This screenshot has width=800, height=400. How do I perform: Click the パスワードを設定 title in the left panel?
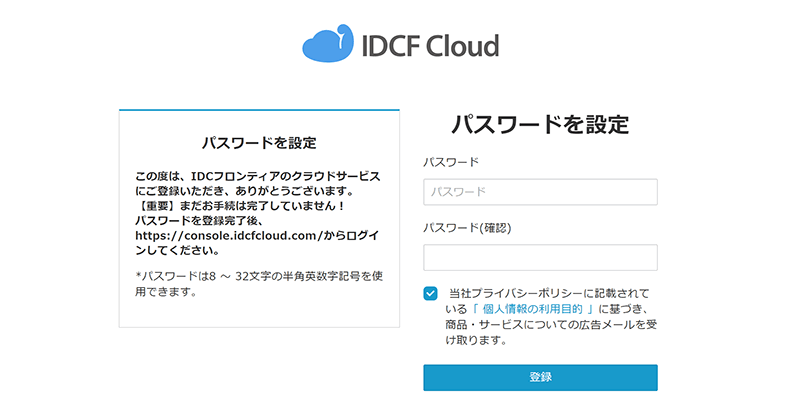tap(259, 143)
